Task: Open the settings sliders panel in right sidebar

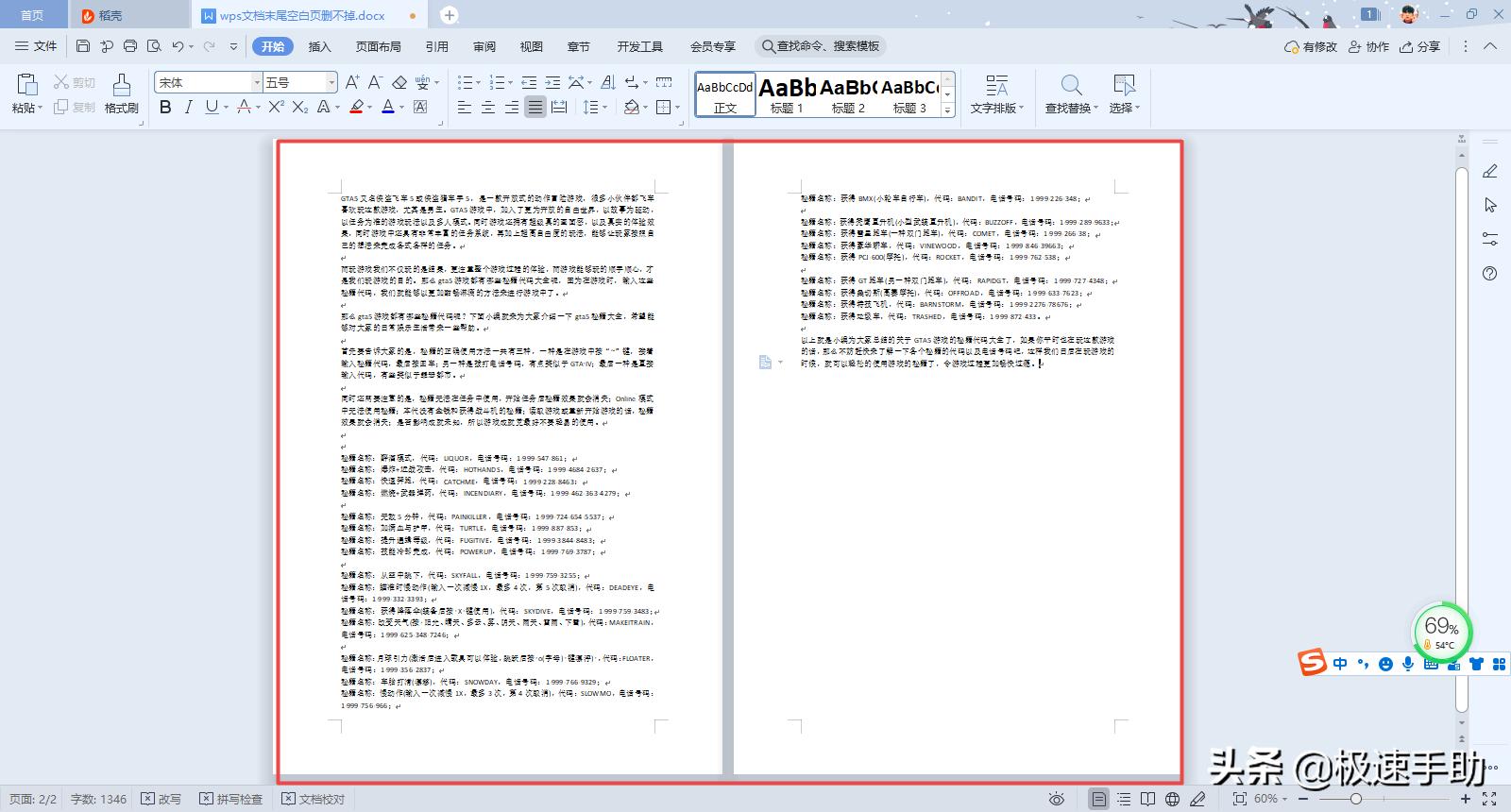Action: click(1490, 239)
